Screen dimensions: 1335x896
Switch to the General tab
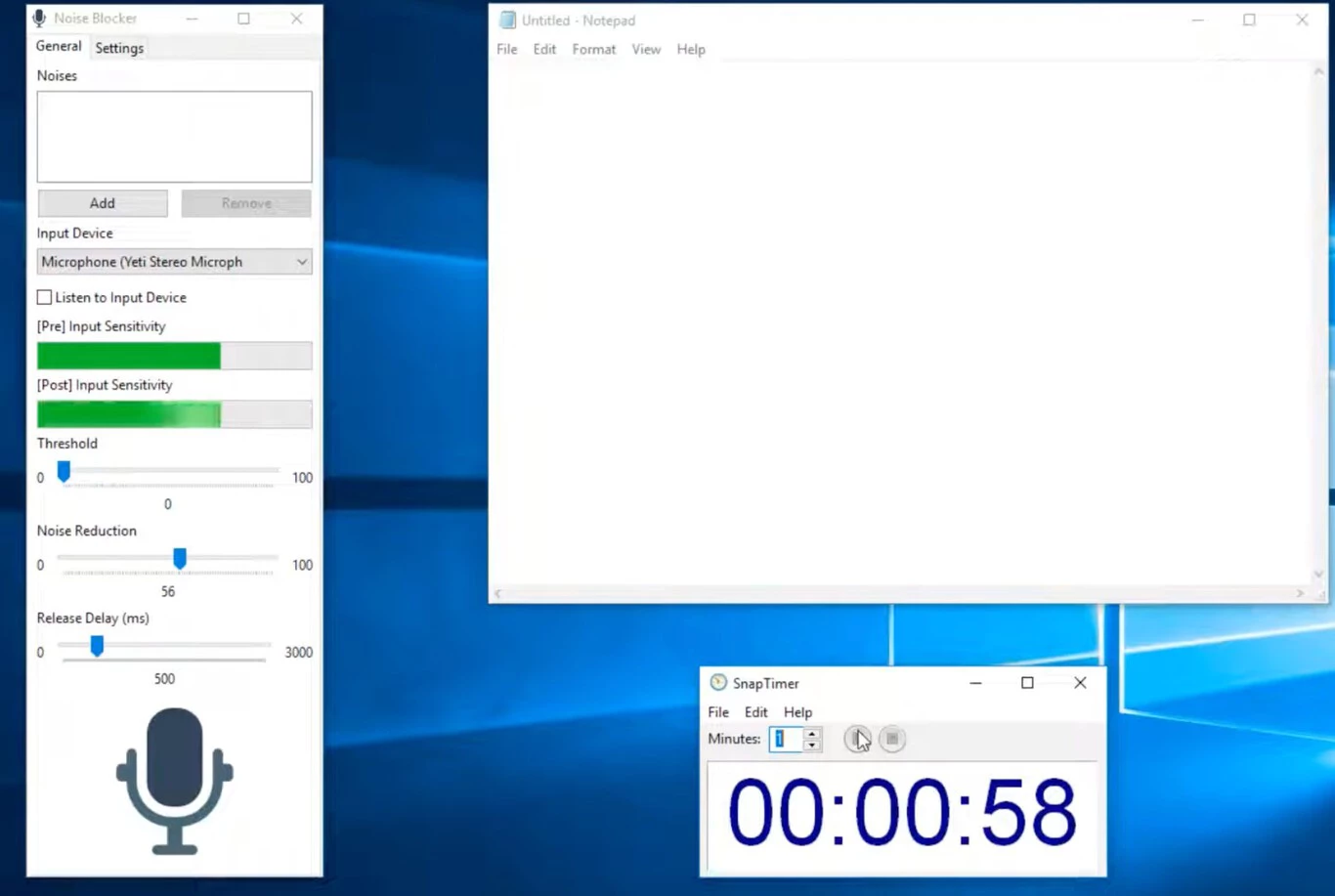click(x=59, y=46)
